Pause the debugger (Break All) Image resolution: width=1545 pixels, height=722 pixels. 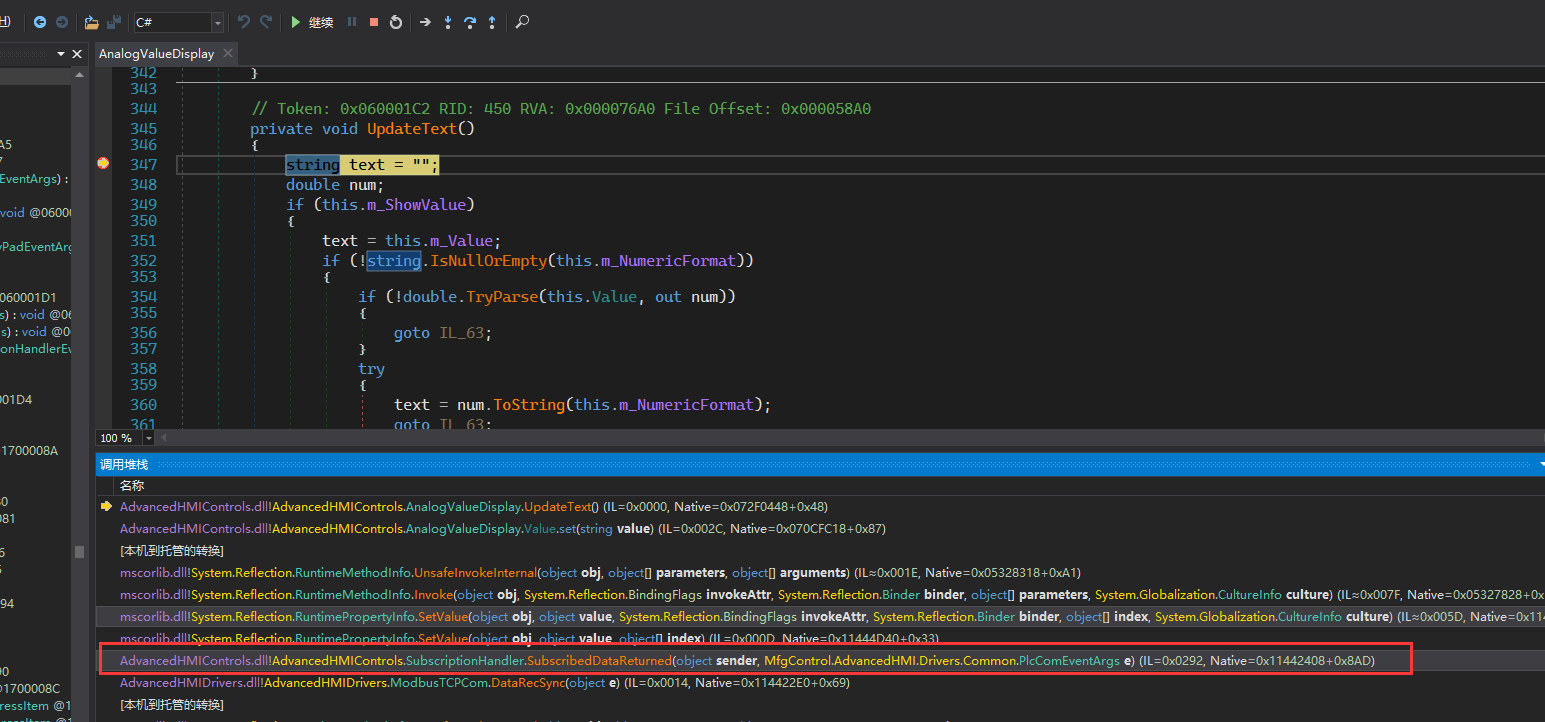tap(352, 22)
